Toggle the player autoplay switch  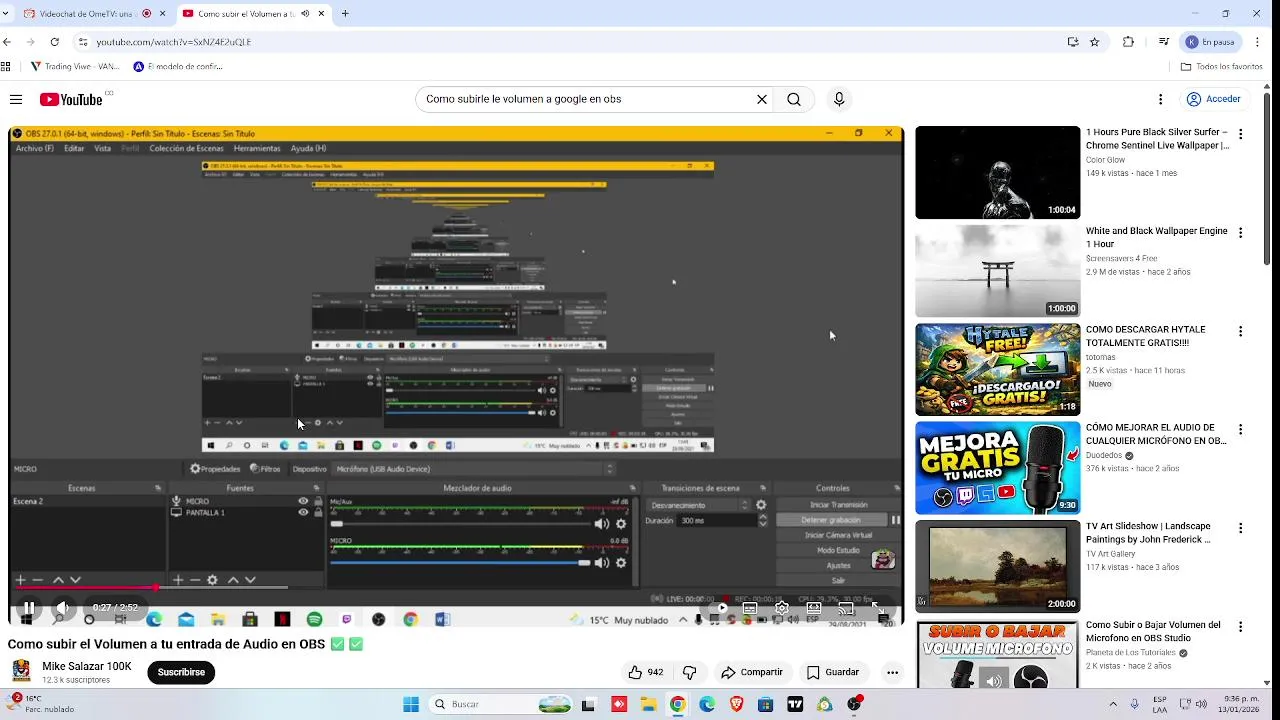pyautogui.click(x=719, y=607)
